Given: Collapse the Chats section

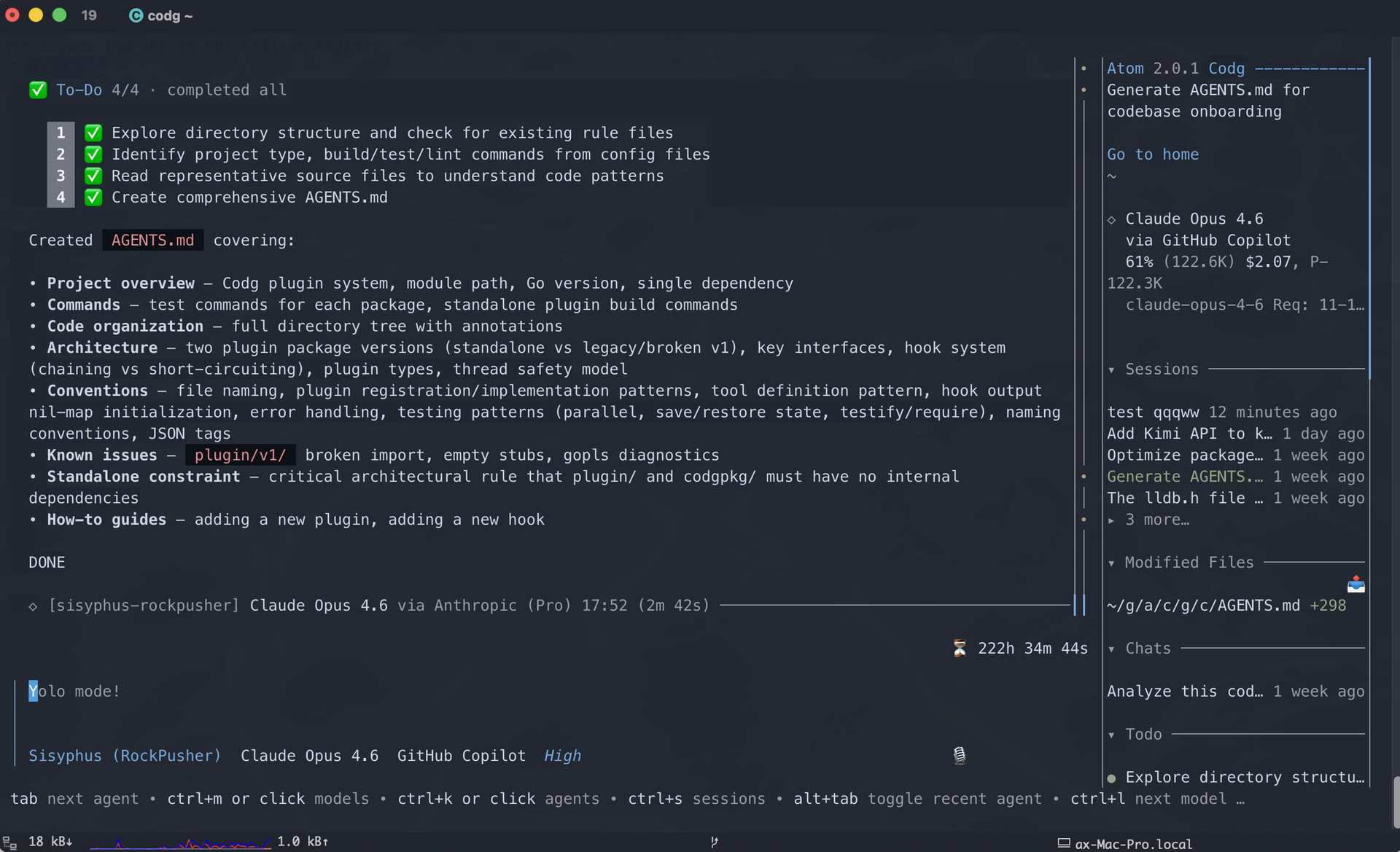Looking at the screenshot, I should 1111,649.
